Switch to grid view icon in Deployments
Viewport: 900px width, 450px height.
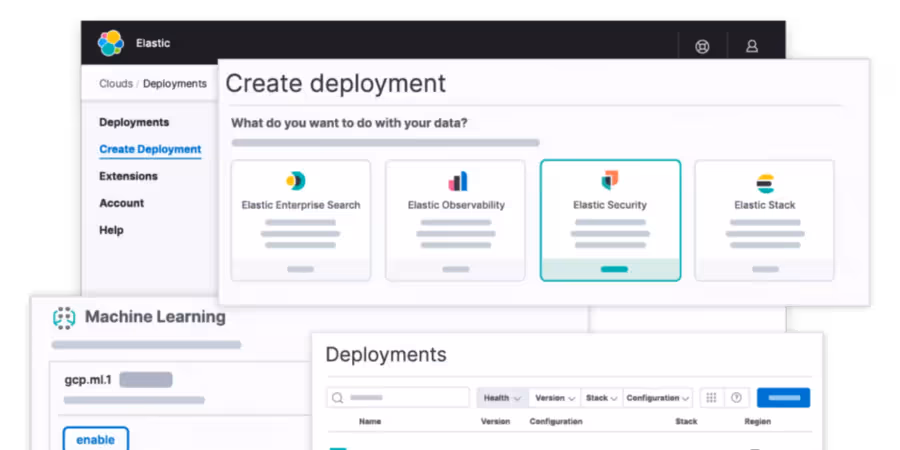(x=711, y=398)
